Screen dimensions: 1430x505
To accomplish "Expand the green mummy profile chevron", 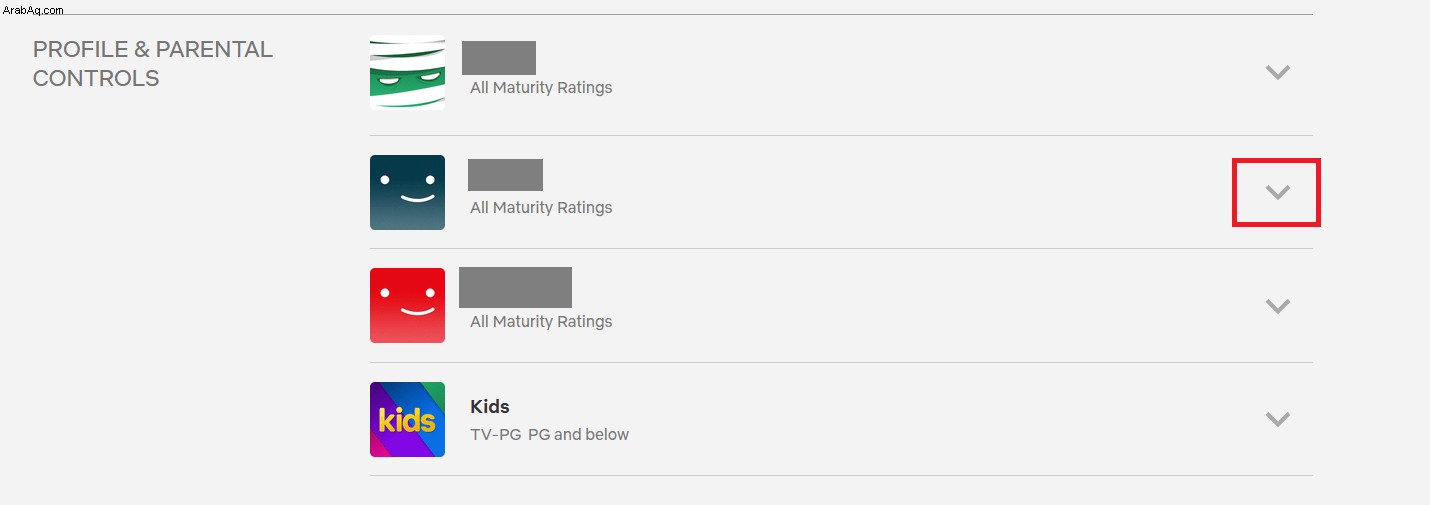I will (x=1277, y=72).
